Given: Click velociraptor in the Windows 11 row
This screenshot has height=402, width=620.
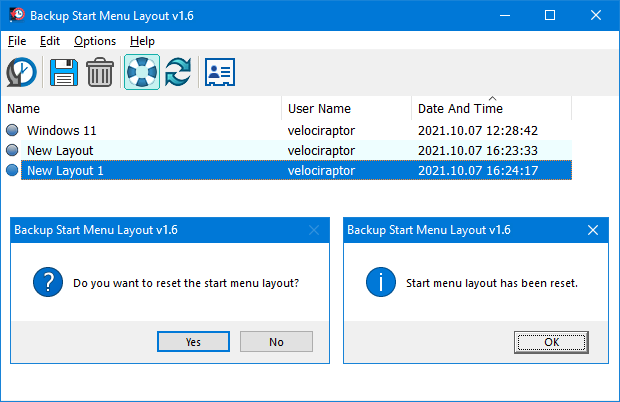Looking at the screenshot, I should coord(321,130).
